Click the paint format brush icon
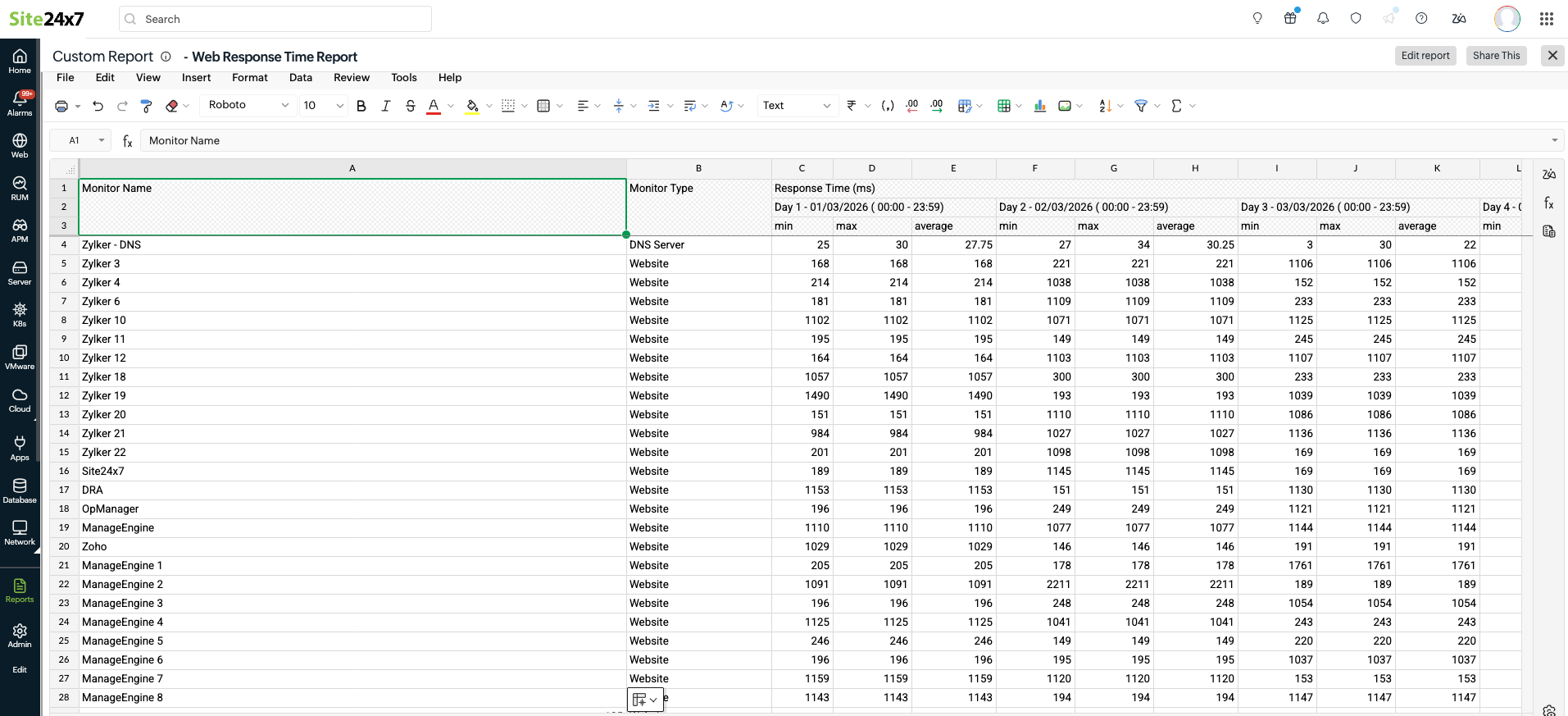Viewport: 1568px width, 716px height. (x=147, y=106)
